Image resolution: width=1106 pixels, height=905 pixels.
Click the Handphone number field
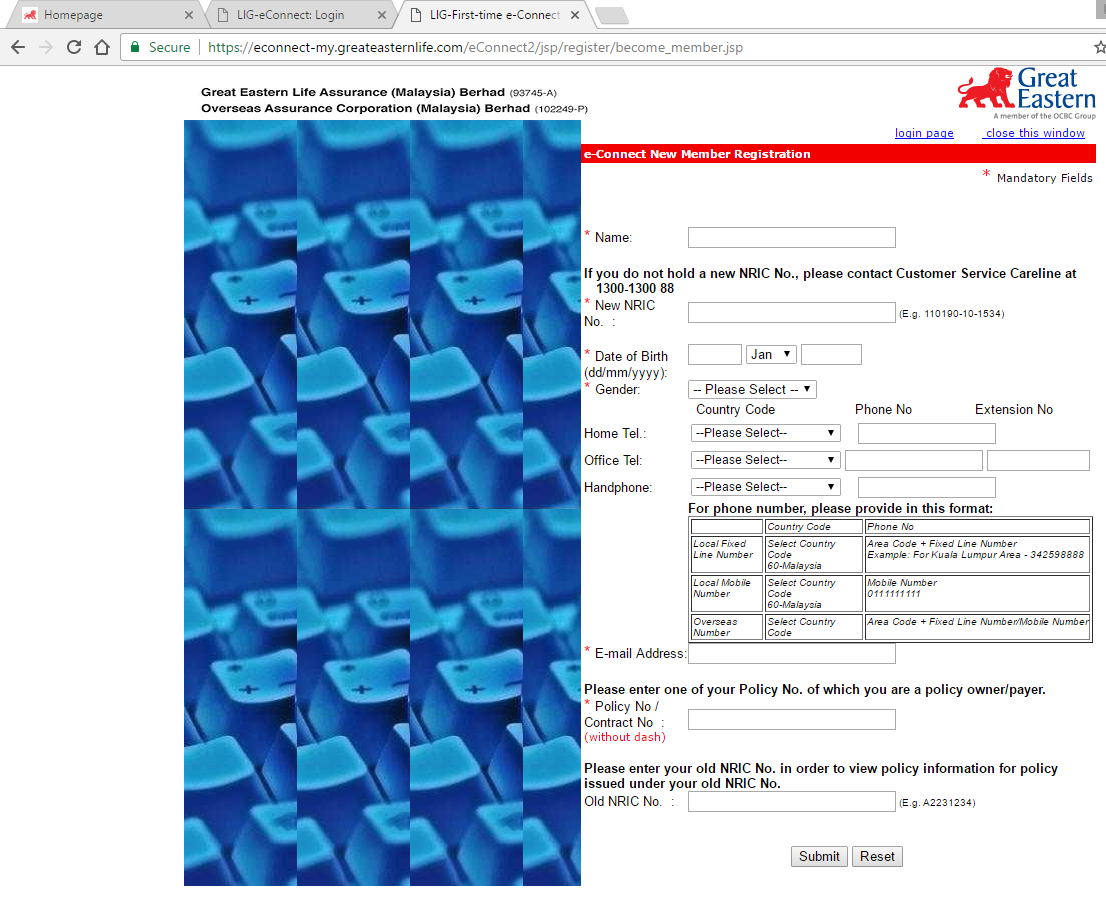click(x=926, y=487)
